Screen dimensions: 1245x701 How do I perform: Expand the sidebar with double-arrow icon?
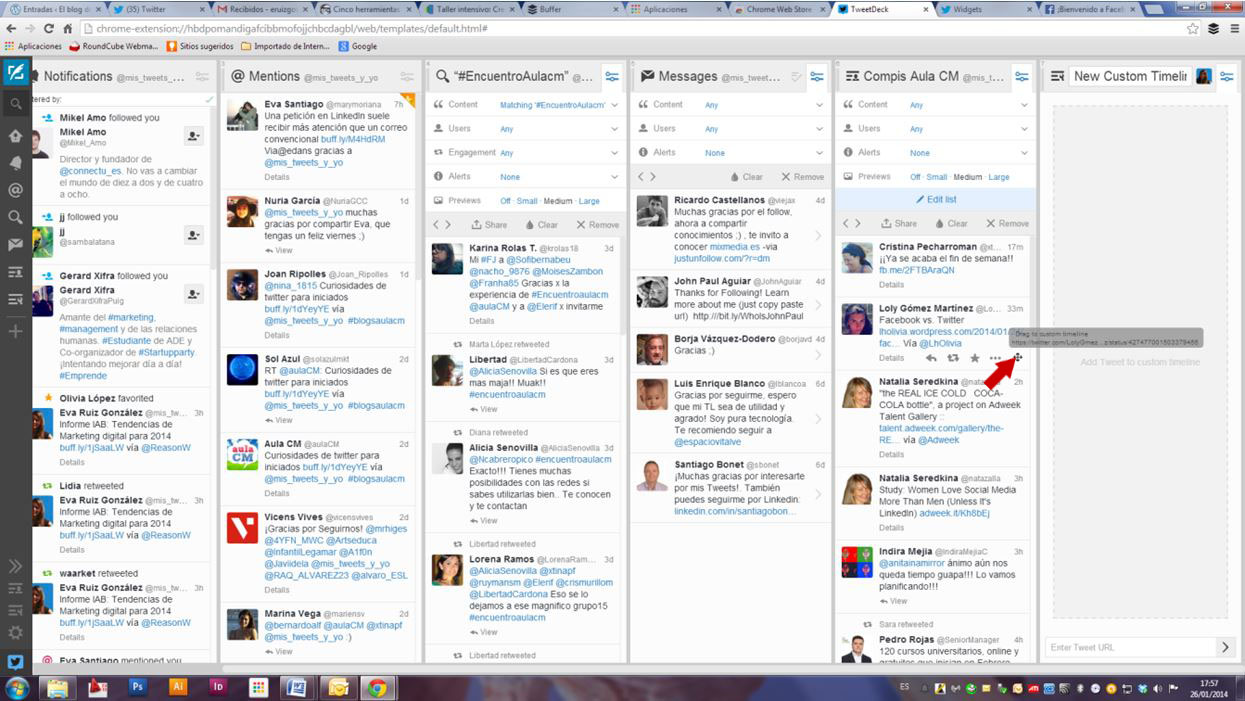pos(15,566)
